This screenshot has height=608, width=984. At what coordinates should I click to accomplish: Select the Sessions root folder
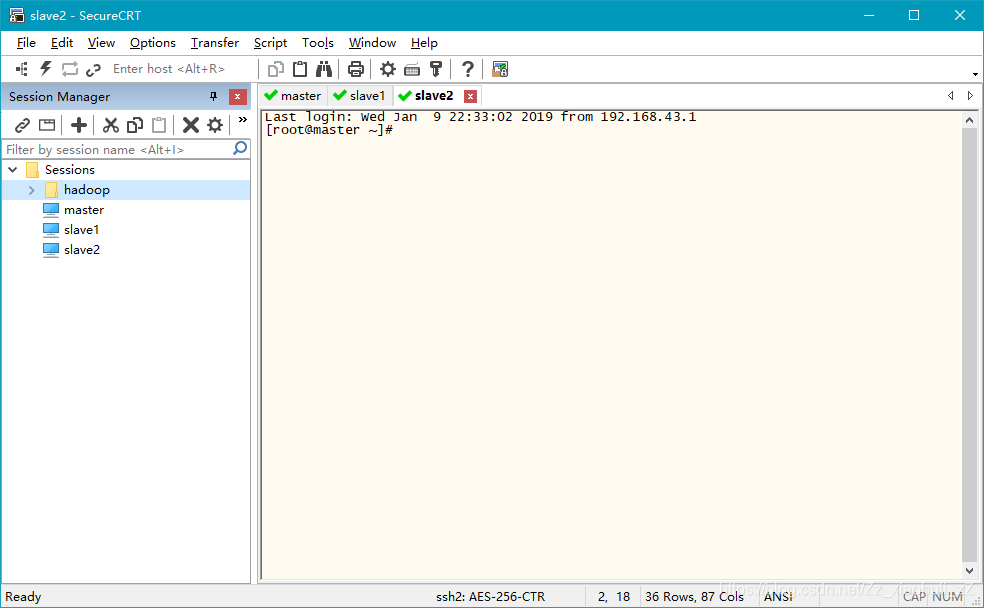click(69, 169)
